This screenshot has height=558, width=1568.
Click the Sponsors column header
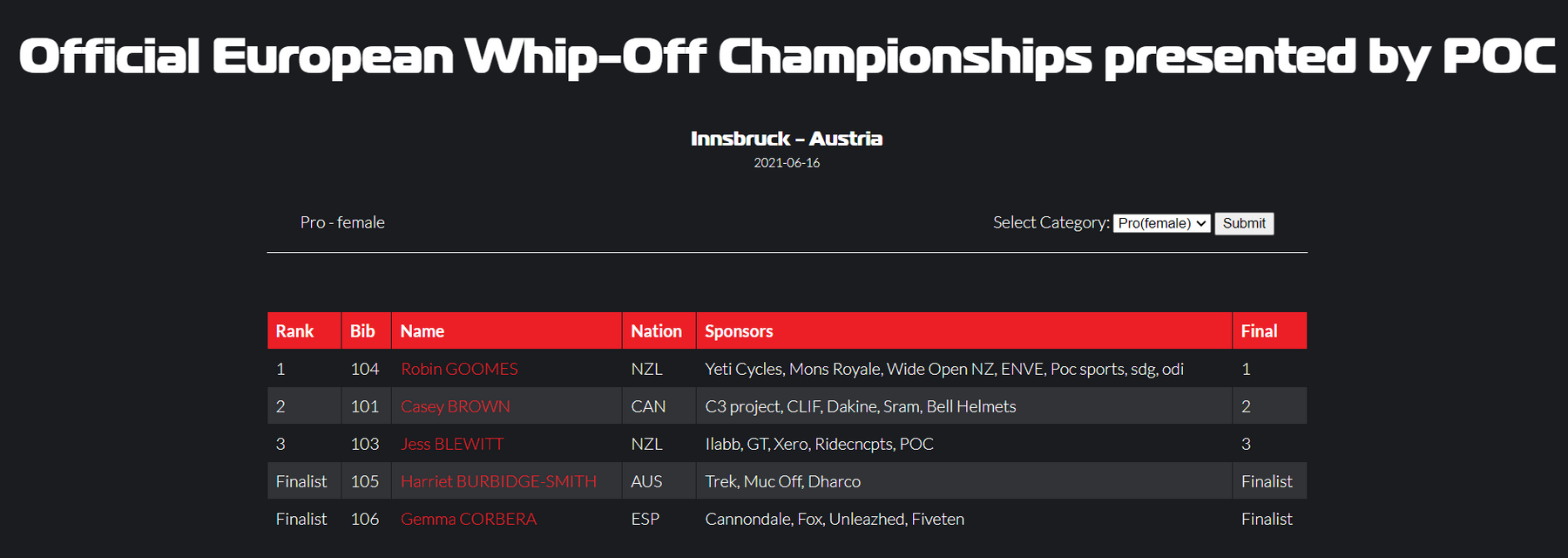(739, 331)
